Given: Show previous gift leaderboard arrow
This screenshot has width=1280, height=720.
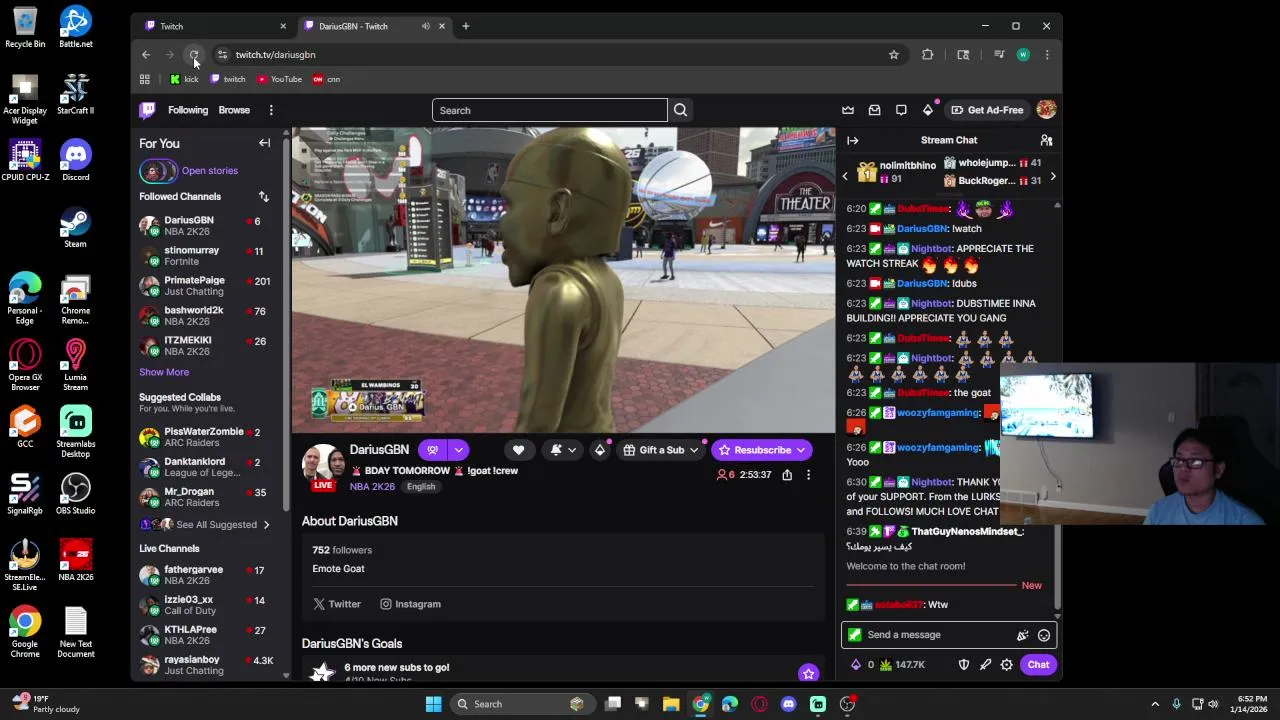Looking at the screenshot, I should [845, 177].
